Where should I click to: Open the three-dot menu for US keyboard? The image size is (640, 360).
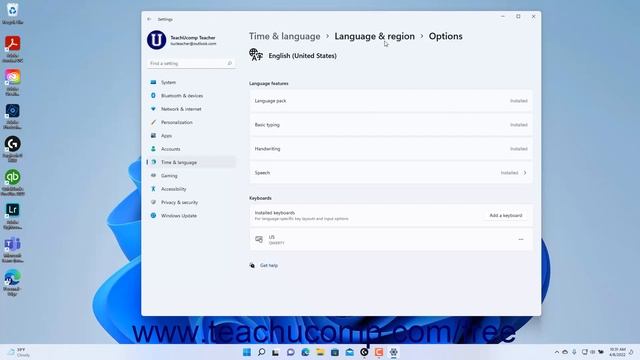click(521, 240)
